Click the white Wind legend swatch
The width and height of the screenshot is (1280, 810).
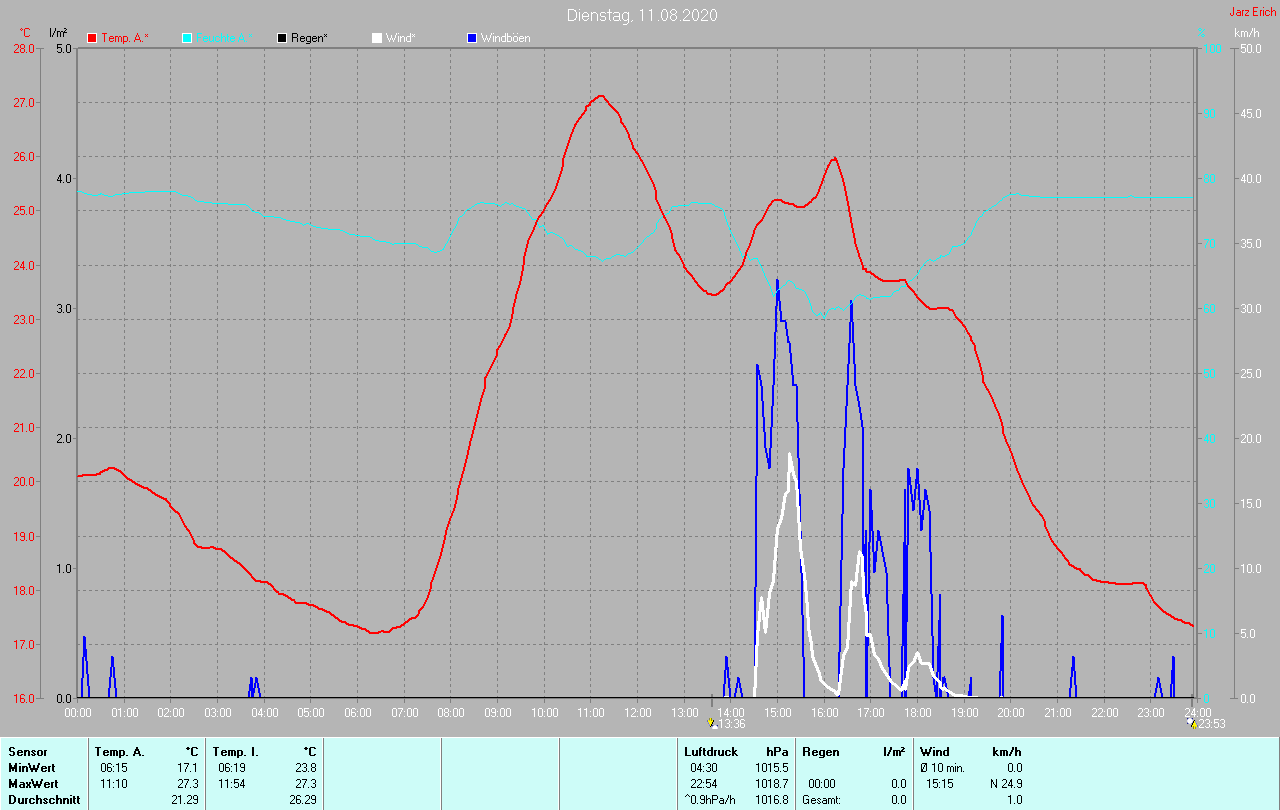(377, 38)
